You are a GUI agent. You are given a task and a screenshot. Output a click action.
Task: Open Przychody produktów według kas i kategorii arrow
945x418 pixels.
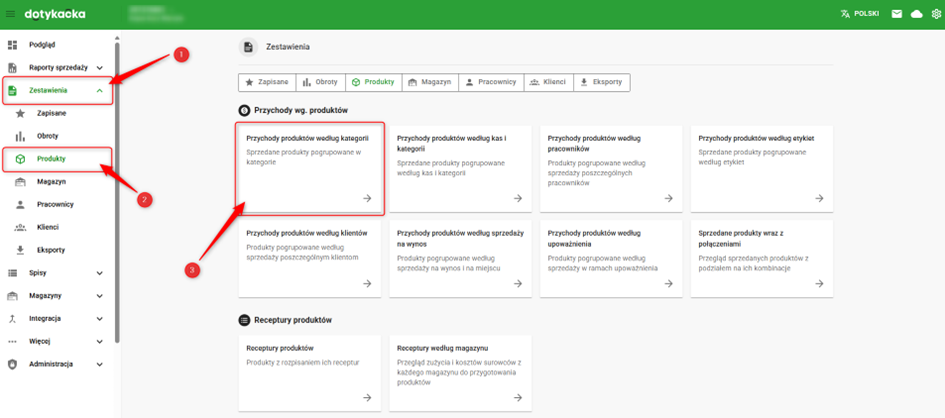[x=518, y=198]
